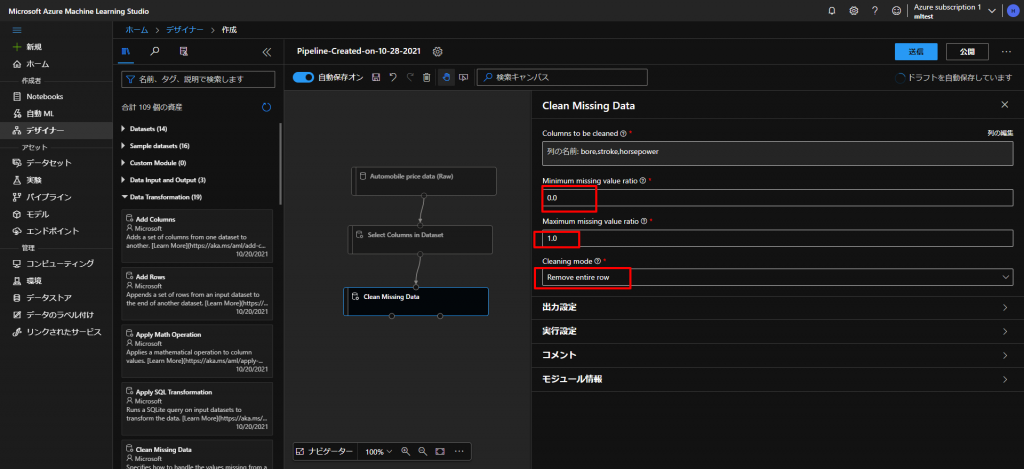Click the zoom in magnifier icon
Image resolution: width=1024 pixels, height=469 pixels.
pos(406,452)
